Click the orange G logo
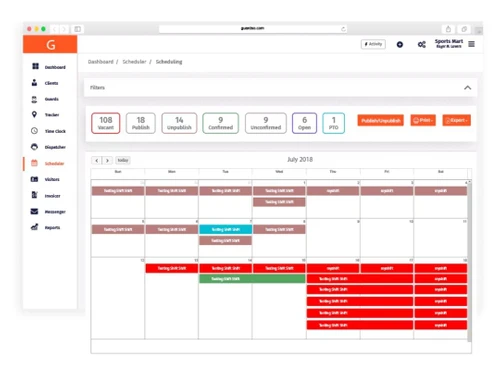 click(50, 44)
